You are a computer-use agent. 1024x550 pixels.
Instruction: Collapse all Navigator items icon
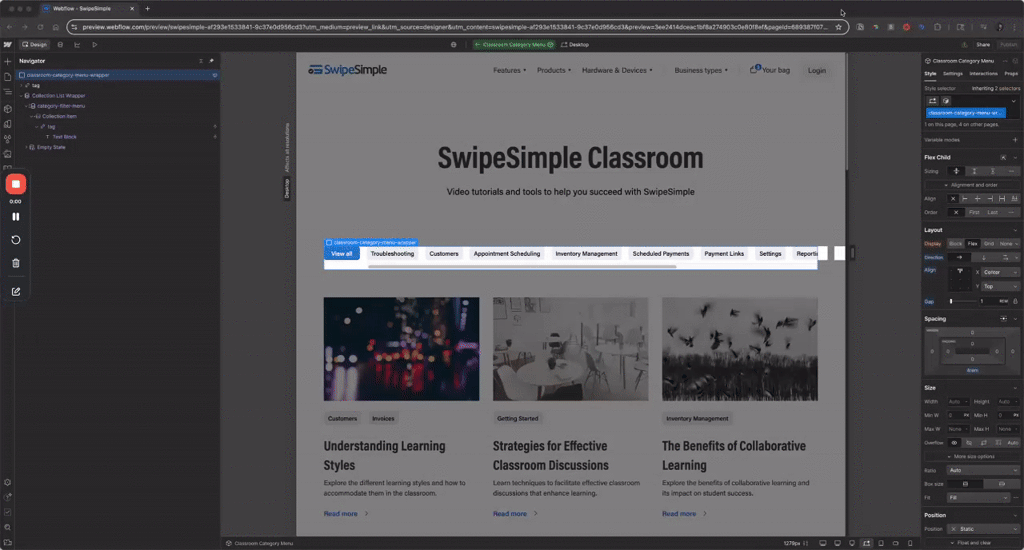coord(200,61)
